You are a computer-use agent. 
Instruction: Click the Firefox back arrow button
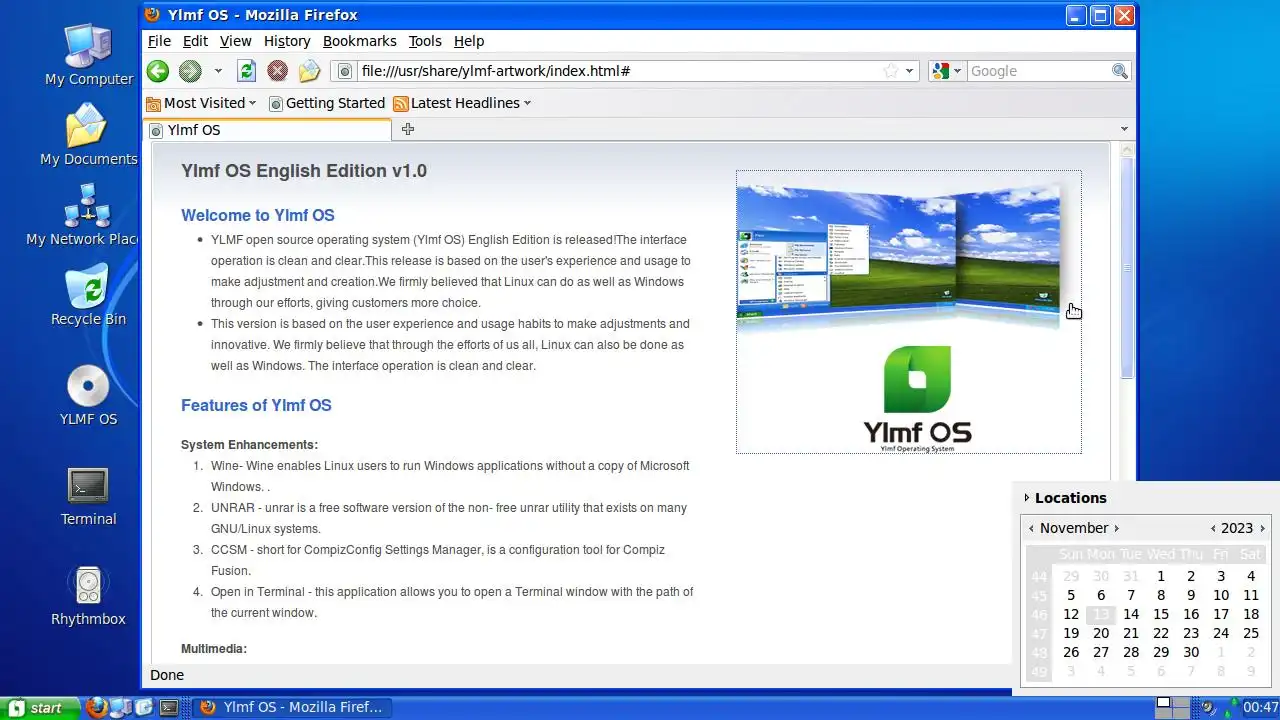coord(158,71)
